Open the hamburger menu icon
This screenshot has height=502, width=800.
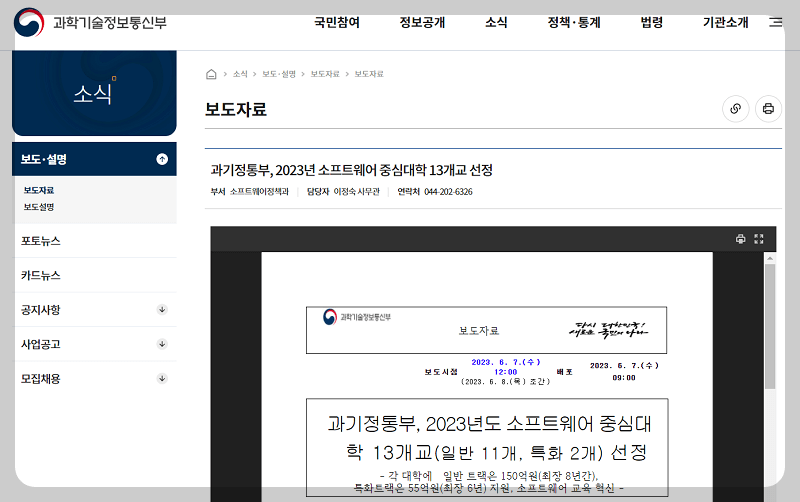(x=776, y=22)
